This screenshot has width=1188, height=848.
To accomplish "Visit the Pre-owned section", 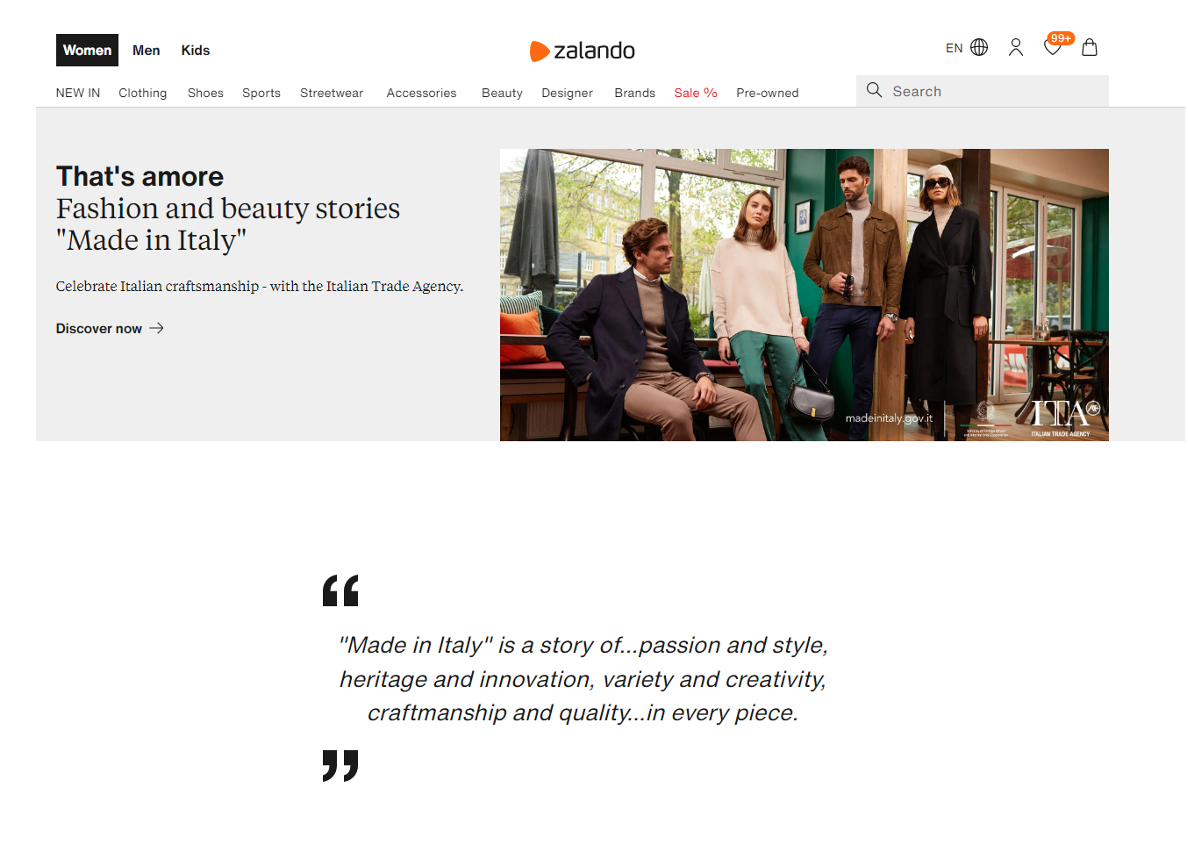I will click(x=767, y=93).
